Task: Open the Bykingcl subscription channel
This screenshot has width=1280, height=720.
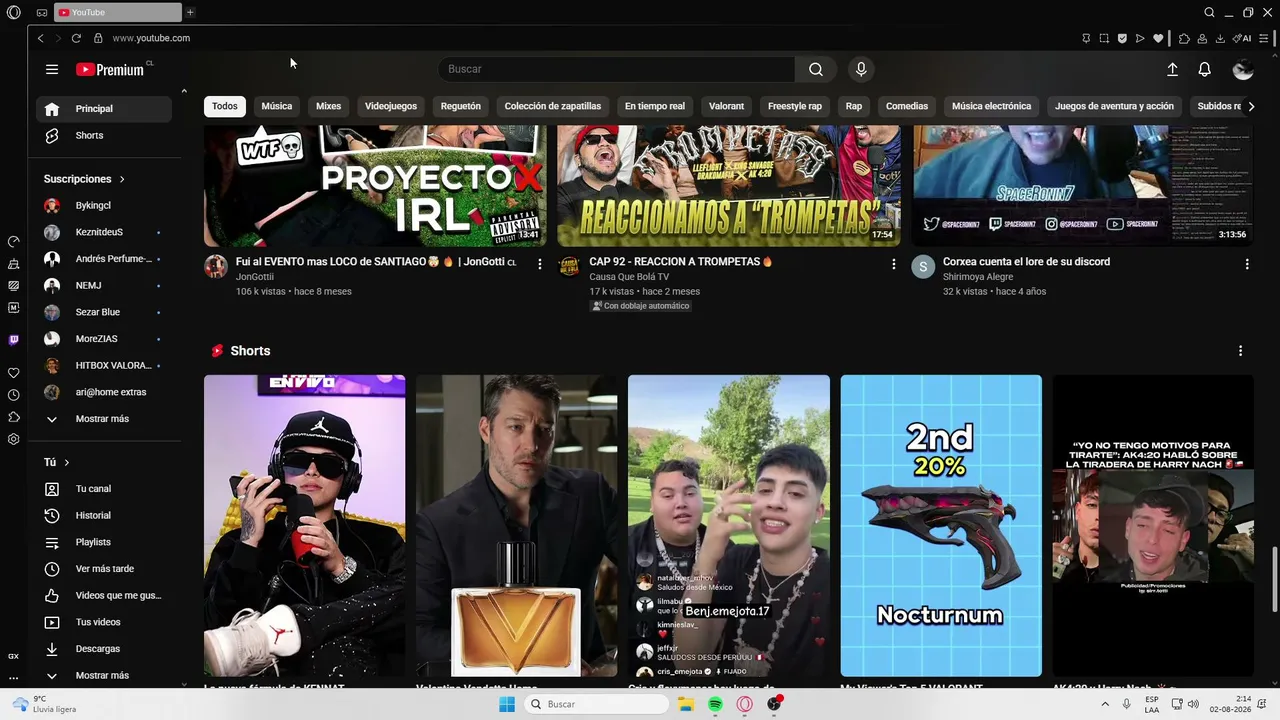Action: [x=104, y=206]
